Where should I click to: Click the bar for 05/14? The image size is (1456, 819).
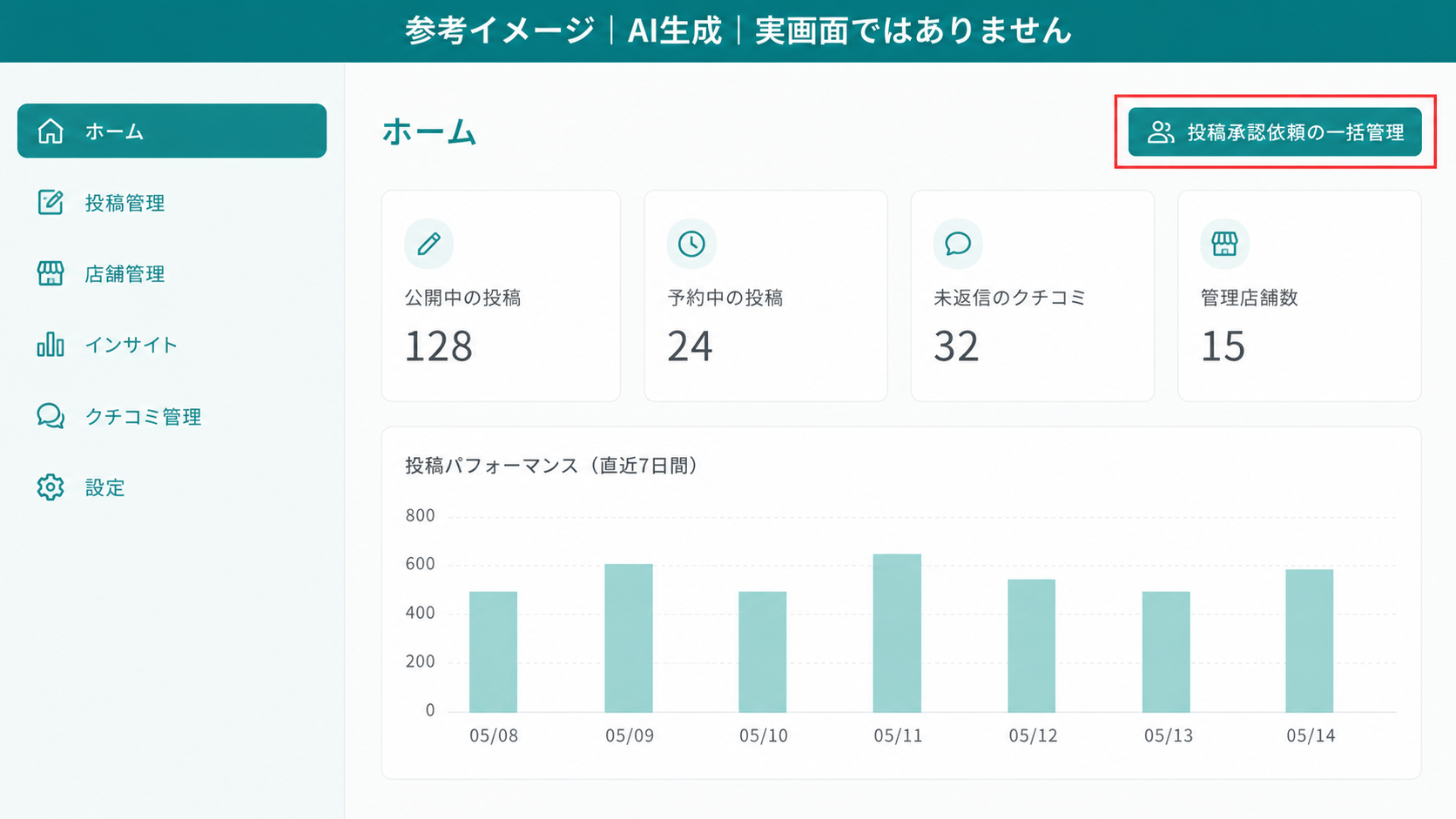1310,641
